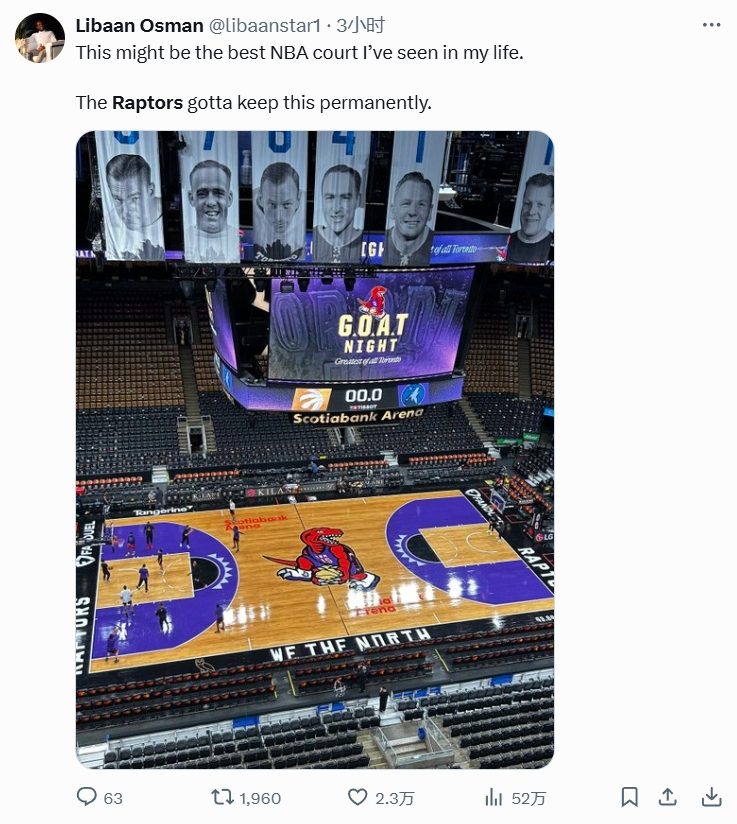The width and height of the screenshot is (737, 824).
Task: Click the reply speech bubble icon
Action: coord(87,797)
